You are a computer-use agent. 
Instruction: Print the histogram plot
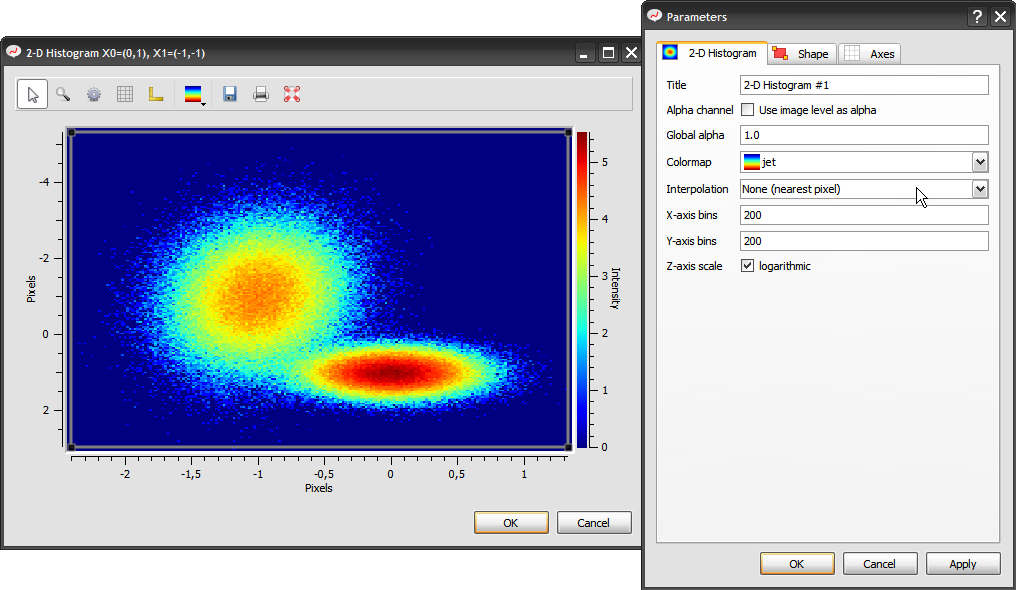tap(261, 94)
